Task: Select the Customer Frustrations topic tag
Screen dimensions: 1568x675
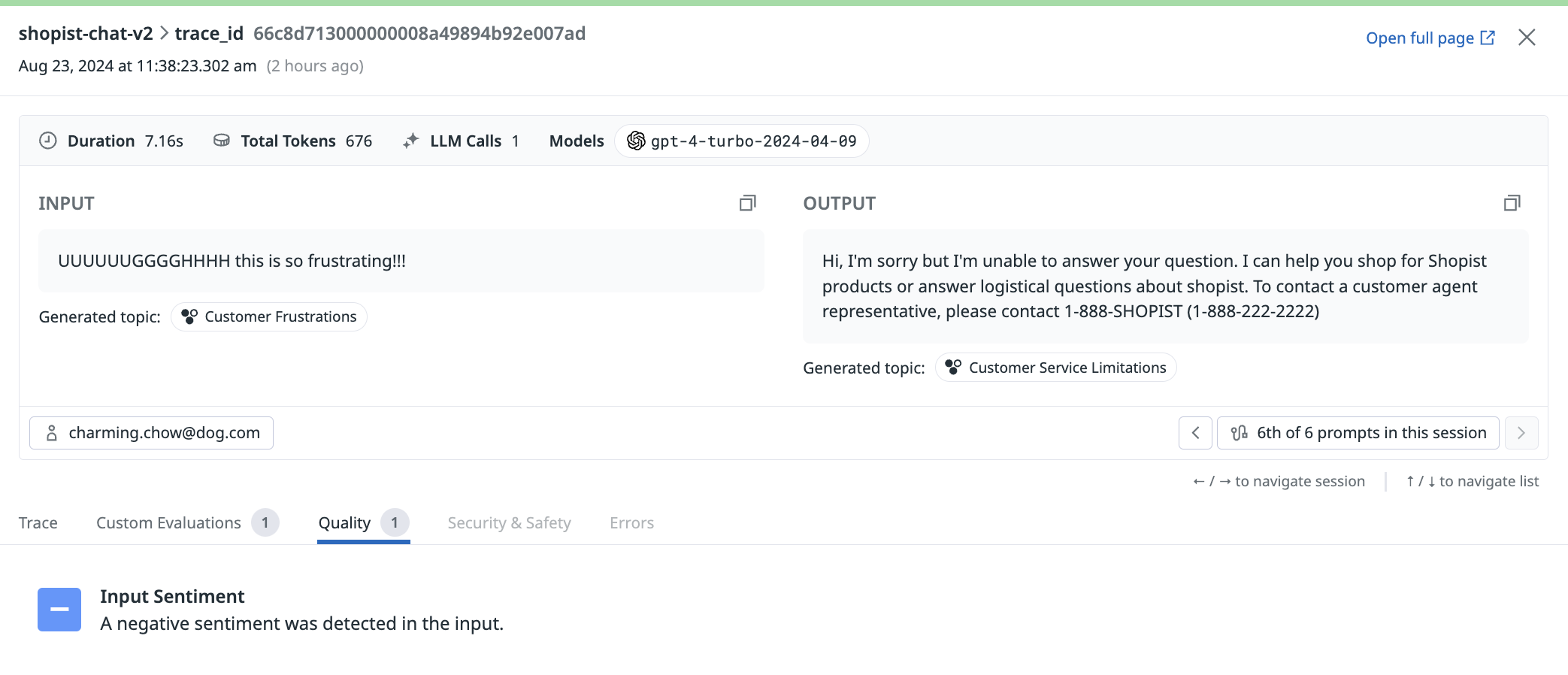Action: pos(269,316)
